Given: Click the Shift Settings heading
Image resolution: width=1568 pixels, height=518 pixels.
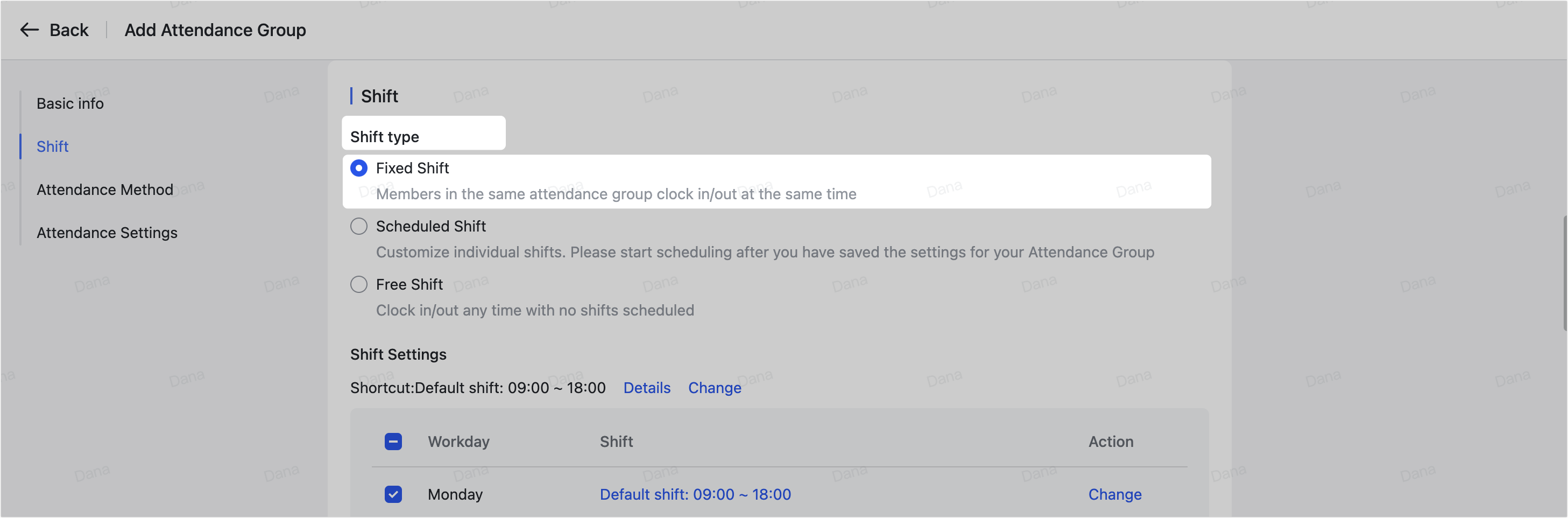Looking at the screenshot, I should pos(398,354).
